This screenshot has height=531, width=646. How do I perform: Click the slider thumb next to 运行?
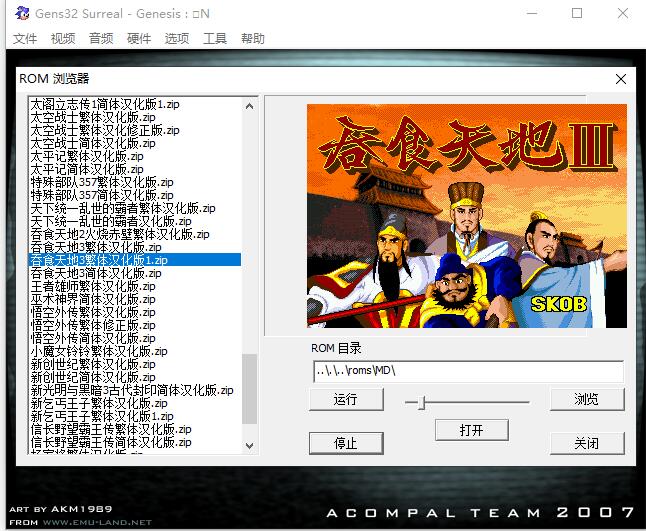(422, 401)
